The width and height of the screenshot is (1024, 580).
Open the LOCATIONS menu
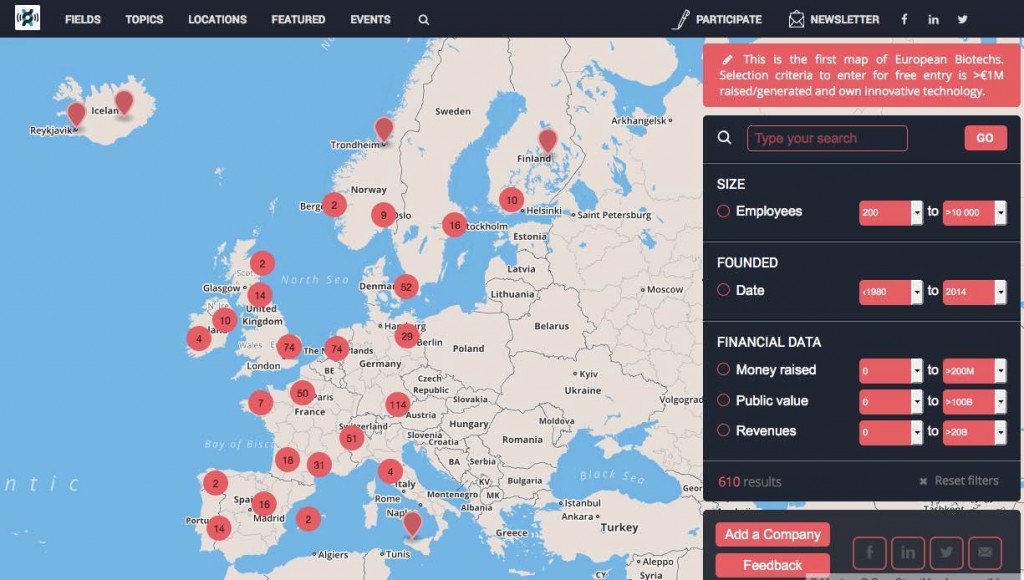pos(217,20)
